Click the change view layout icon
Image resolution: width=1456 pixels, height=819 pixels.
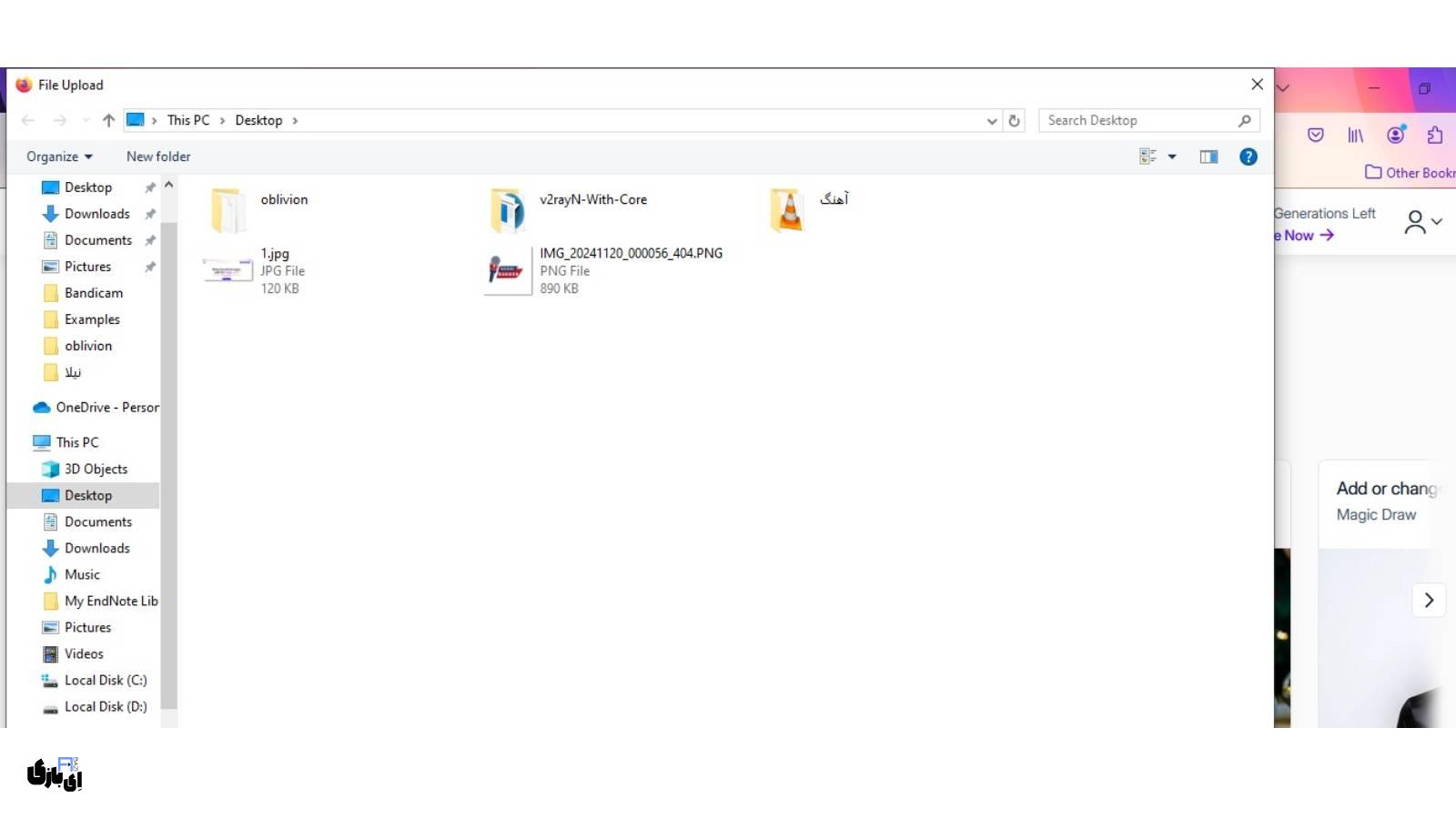click(1148, 157)
